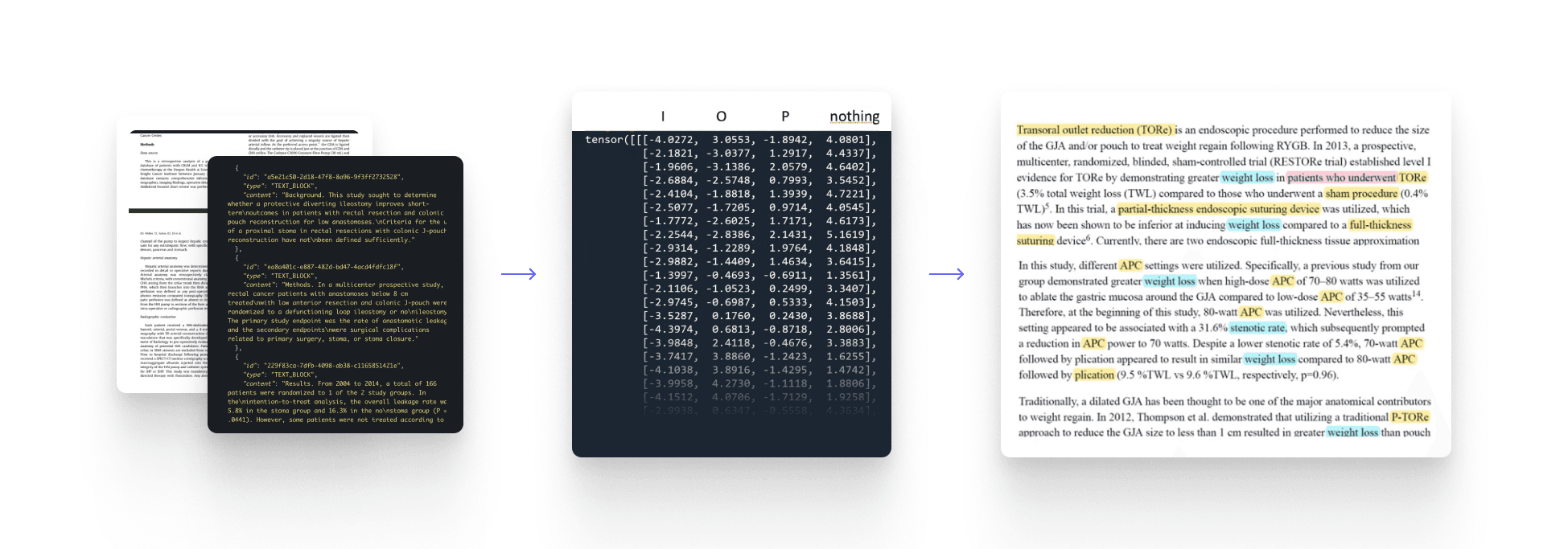Image resolution: width=1568 pixels, height=549 pixels.
Task: Click highlighted 'Transoral outlet reduction (TORe)' phrase
Action: 1095,130
